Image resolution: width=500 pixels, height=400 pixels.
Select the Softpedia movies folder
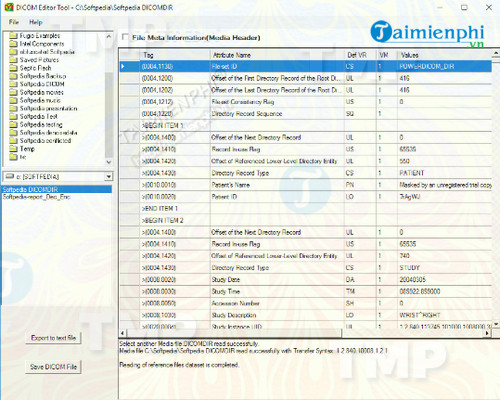36,92
